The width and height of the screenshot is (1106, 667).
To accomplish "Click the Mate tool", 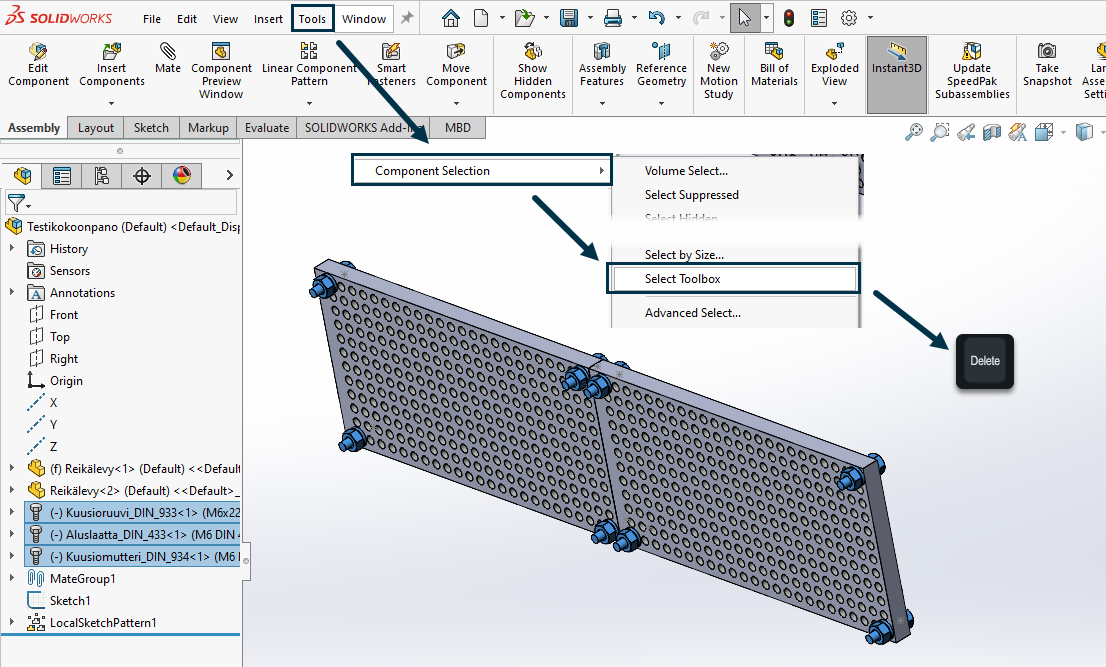I will coord(167,59).
